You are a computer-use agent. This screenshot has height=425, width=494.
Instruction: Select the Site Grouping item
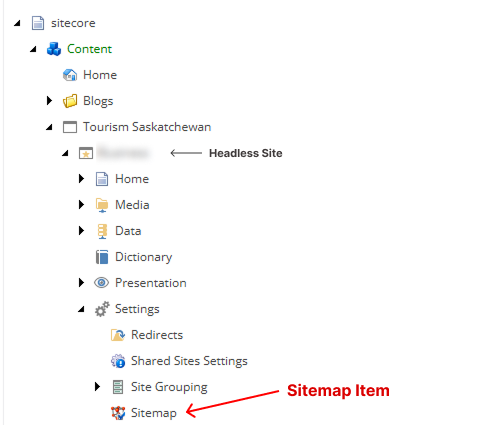(169, 387)
